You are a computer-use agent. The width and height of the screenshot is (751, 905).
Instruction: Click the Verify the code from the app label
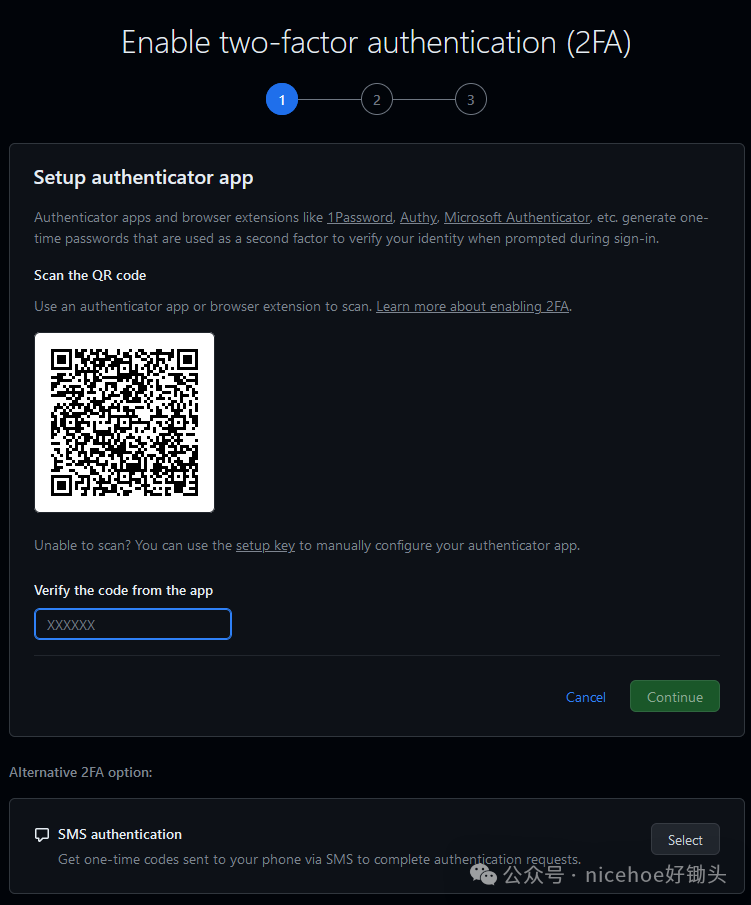(x=123, y=590)
